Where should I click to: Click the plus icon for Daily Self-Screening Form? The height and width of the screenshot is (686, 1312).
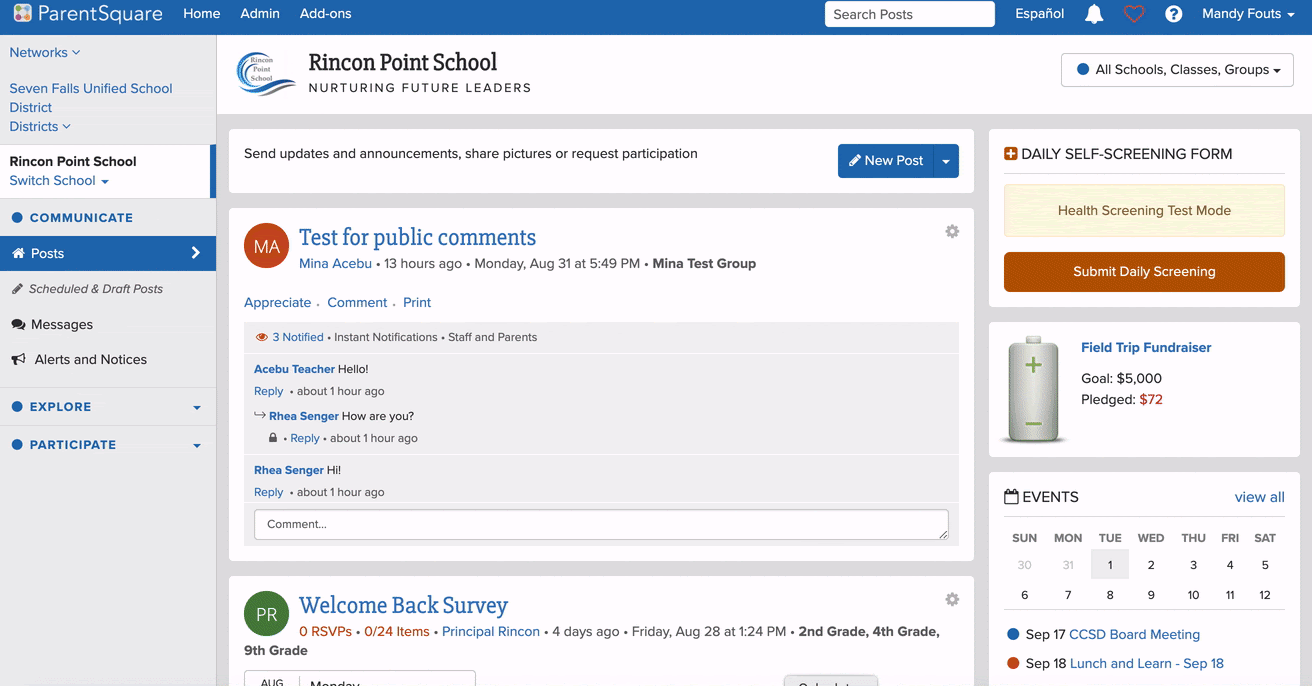click(1010, 154)
